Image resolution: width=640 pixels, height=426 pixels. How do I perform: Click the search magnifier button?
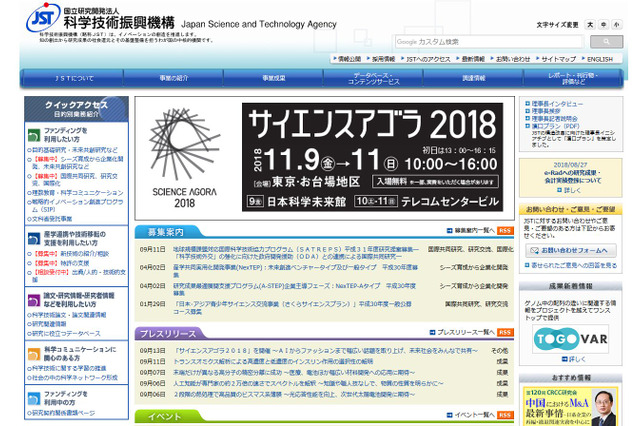[x=607, y=42]
